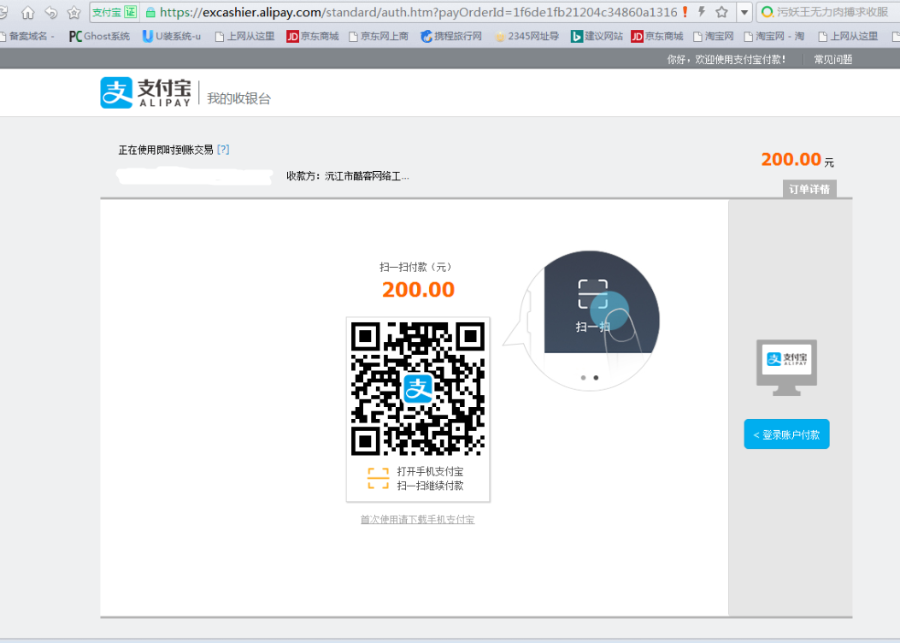Viewport: 900px width, 643px height.
Task: Click the 登录账户付款 button
Action: tap(786, 434)
